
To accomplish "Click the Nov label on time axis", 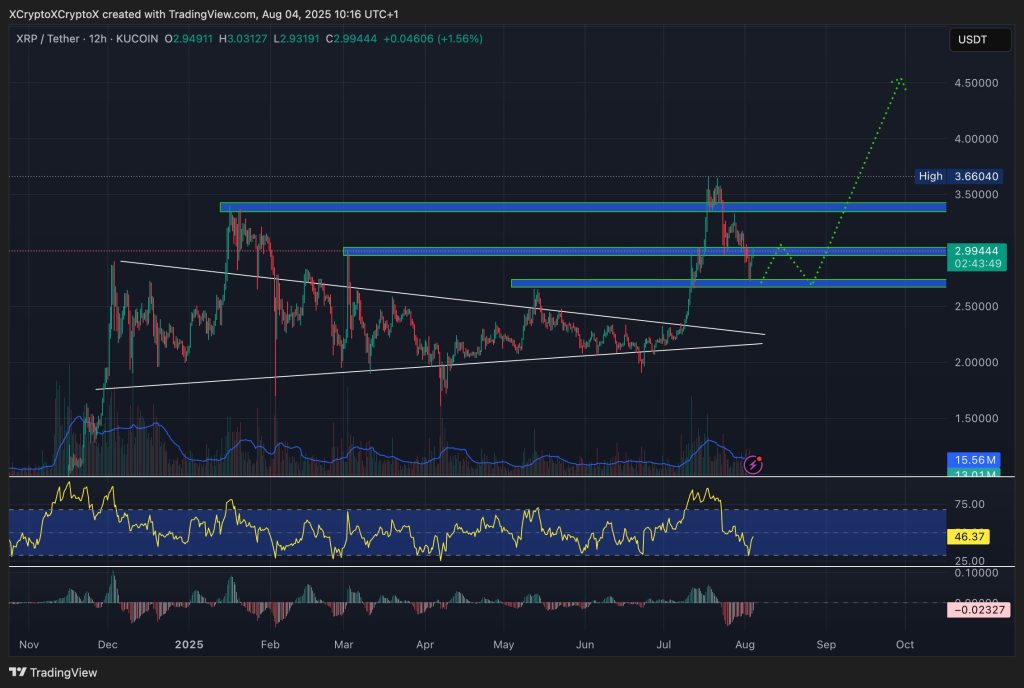I will click(28, 646).
